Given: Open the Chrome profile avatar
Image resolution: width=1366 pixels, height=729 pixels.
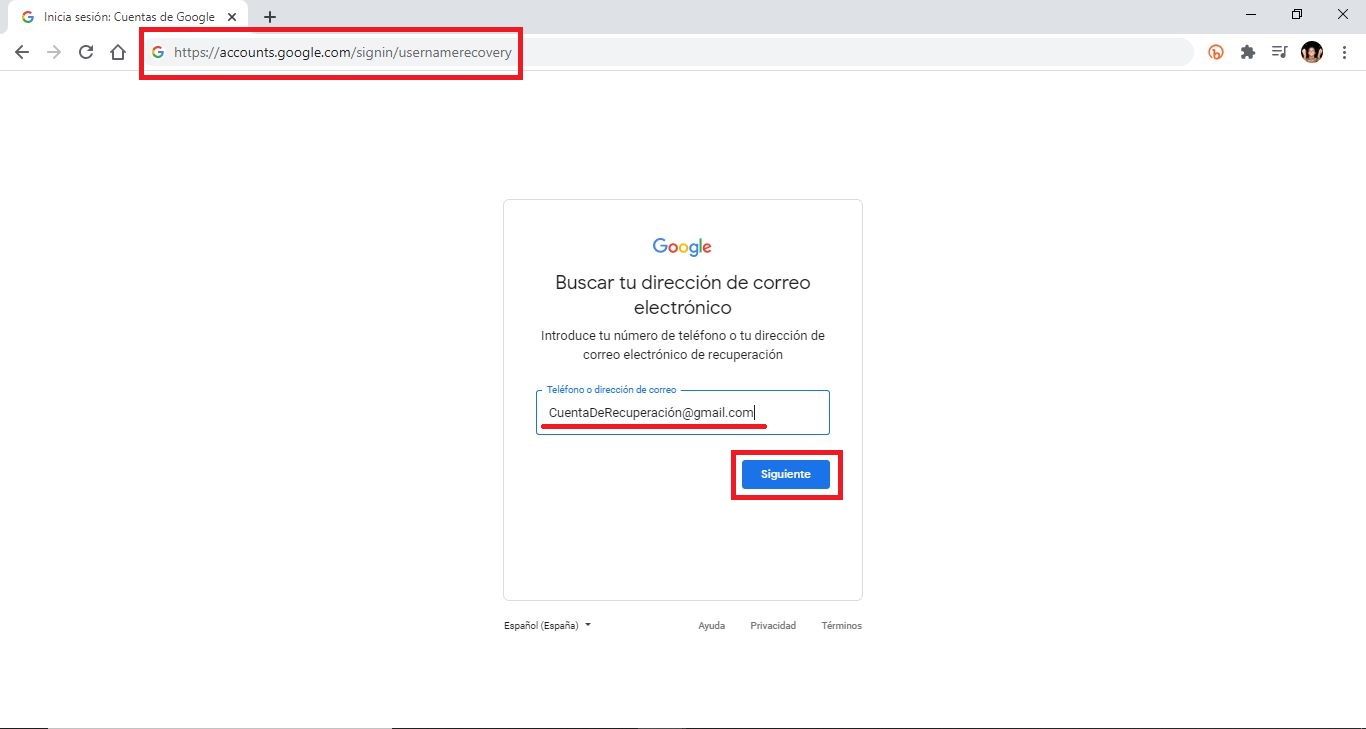Looking at the screenshot, I should tap(1312, 52).
